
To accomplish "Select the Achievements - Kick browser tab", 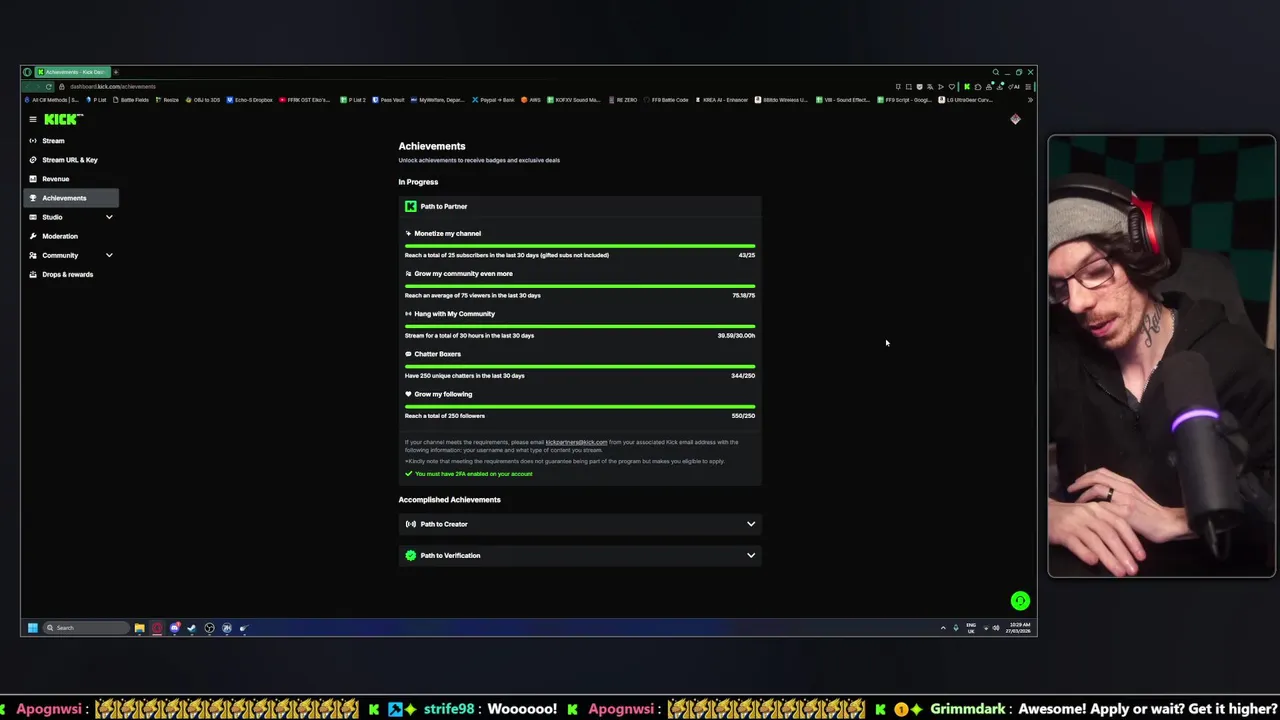I will (72, 72).
